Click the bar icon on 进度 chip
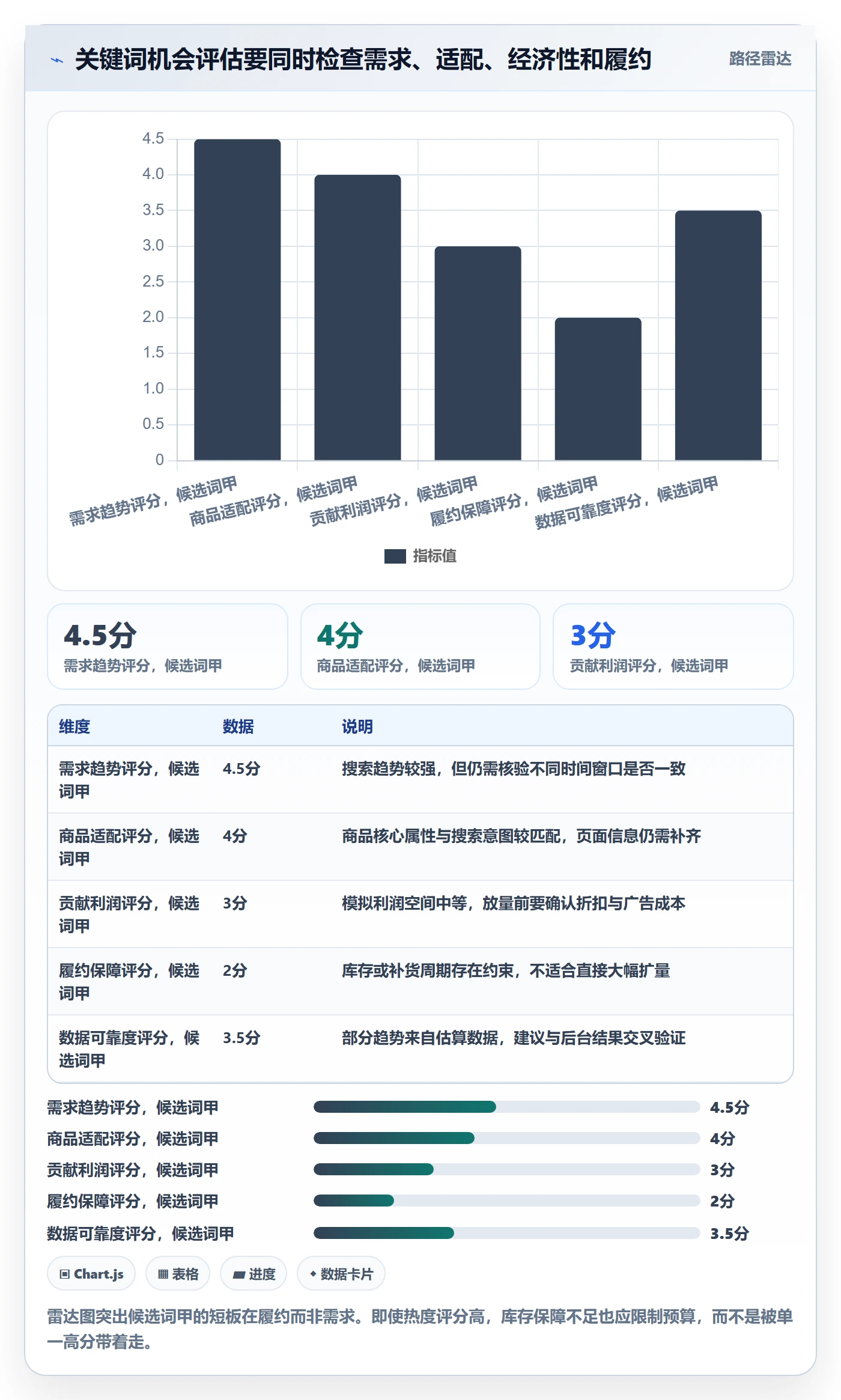 click(x=239, y=1274)
